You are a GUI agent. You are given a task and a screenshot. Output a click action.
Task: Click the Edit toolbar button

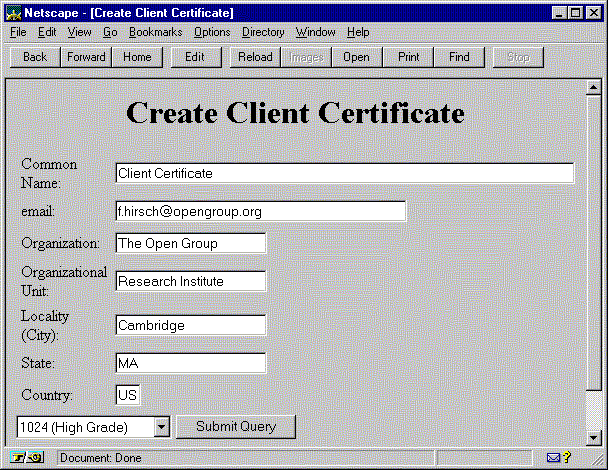coord(195,57)
